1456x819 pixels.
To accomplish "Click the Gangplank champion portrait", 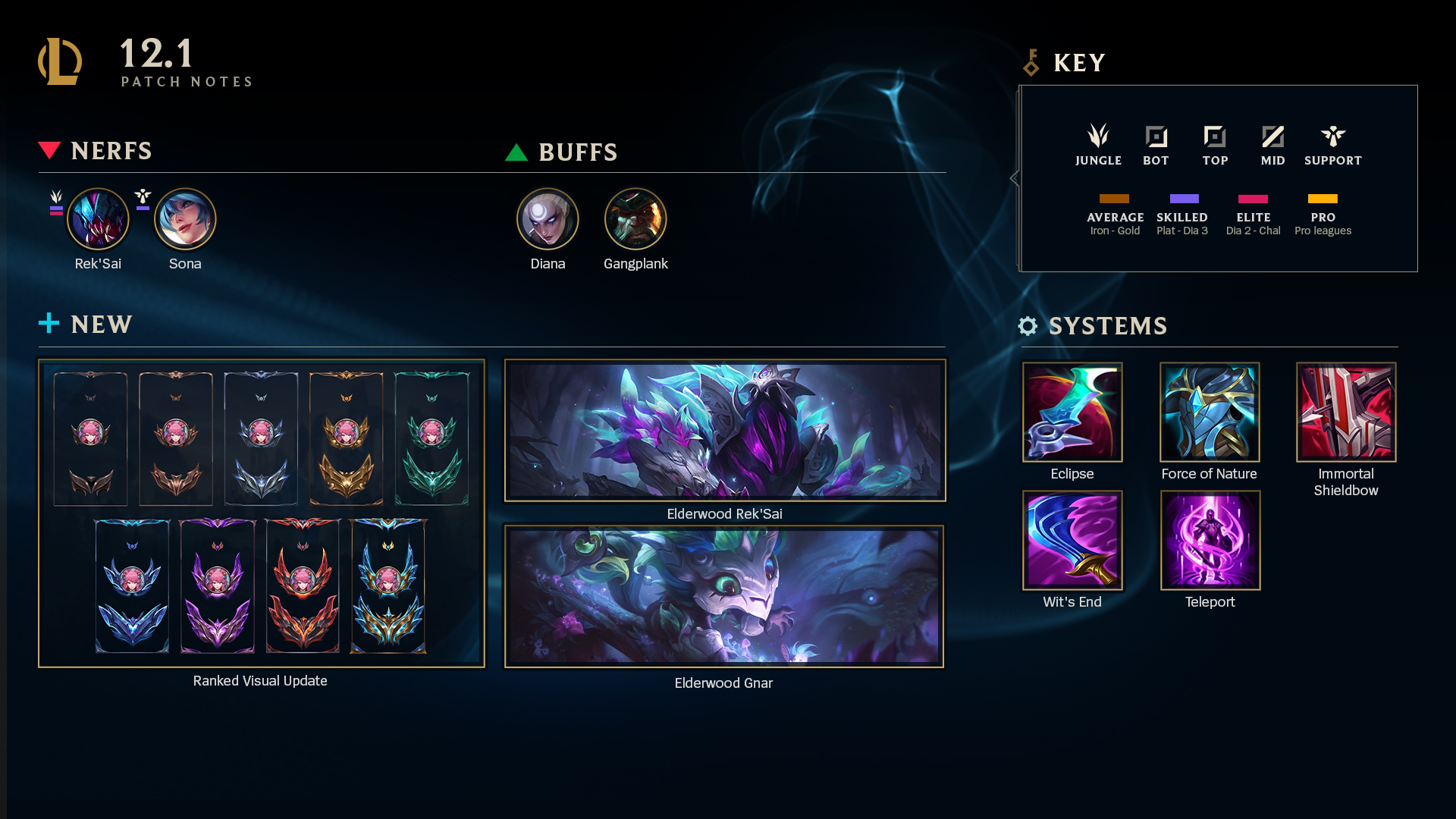I will 635,219.
